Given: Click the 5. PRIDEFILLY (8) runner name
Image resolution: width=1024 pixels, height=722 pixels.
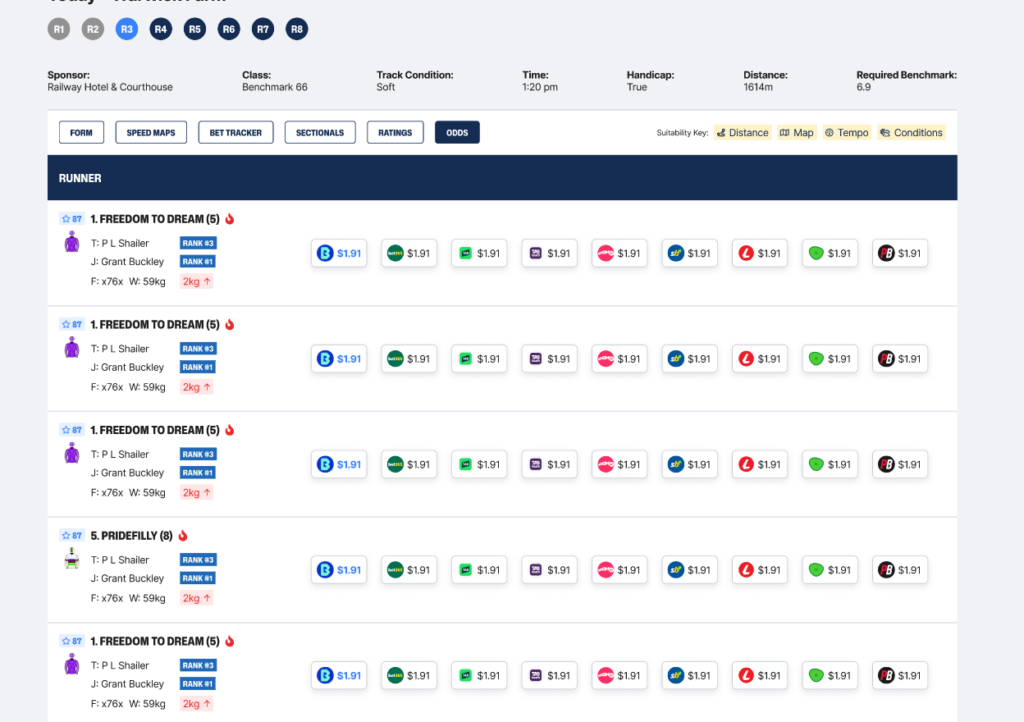Looking at the screenshot, I should (132, 536).
